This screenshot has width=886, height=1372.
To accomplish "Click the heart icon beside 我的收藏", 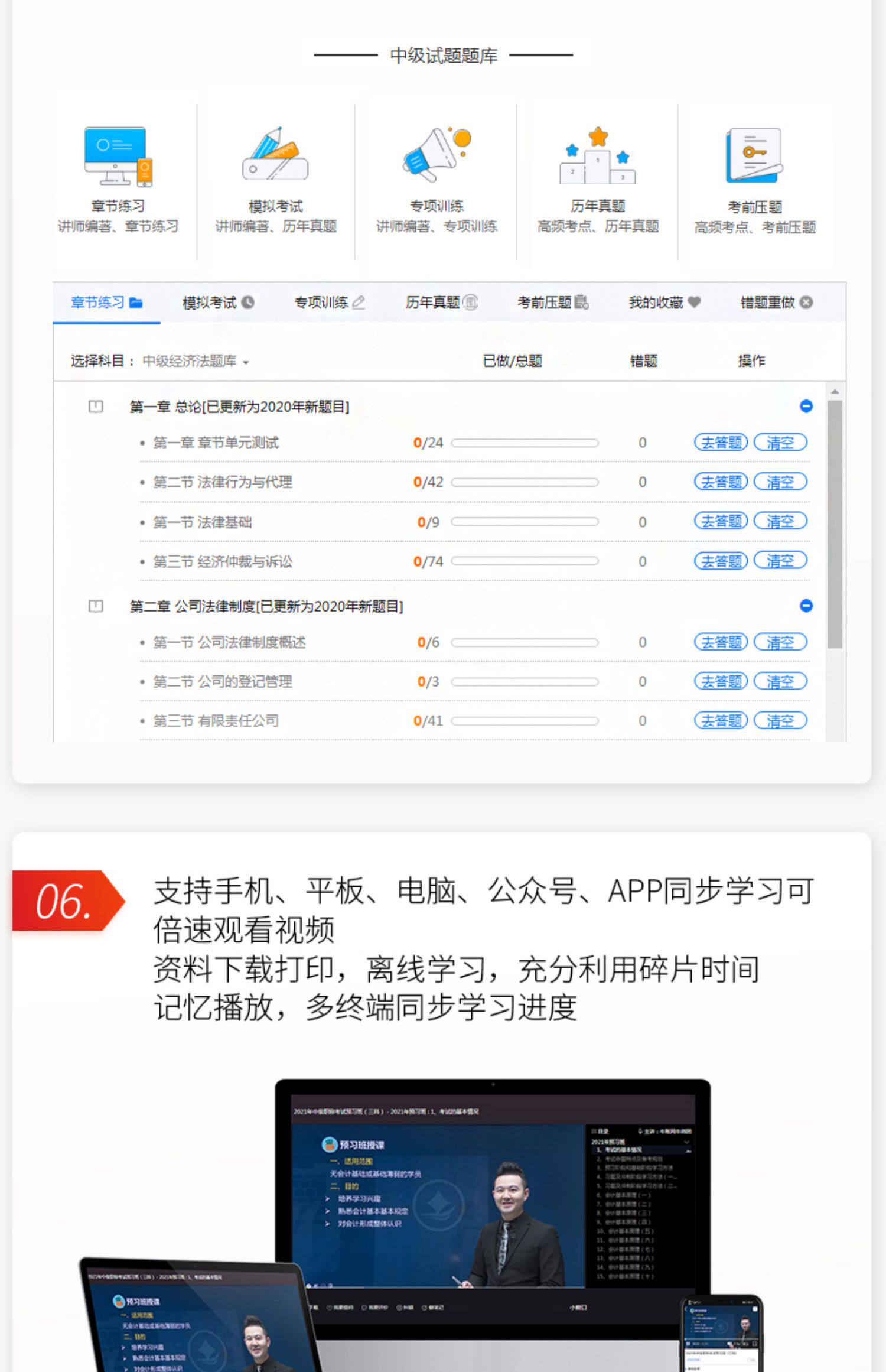I will pyautogui.click(x=694, y=303).
